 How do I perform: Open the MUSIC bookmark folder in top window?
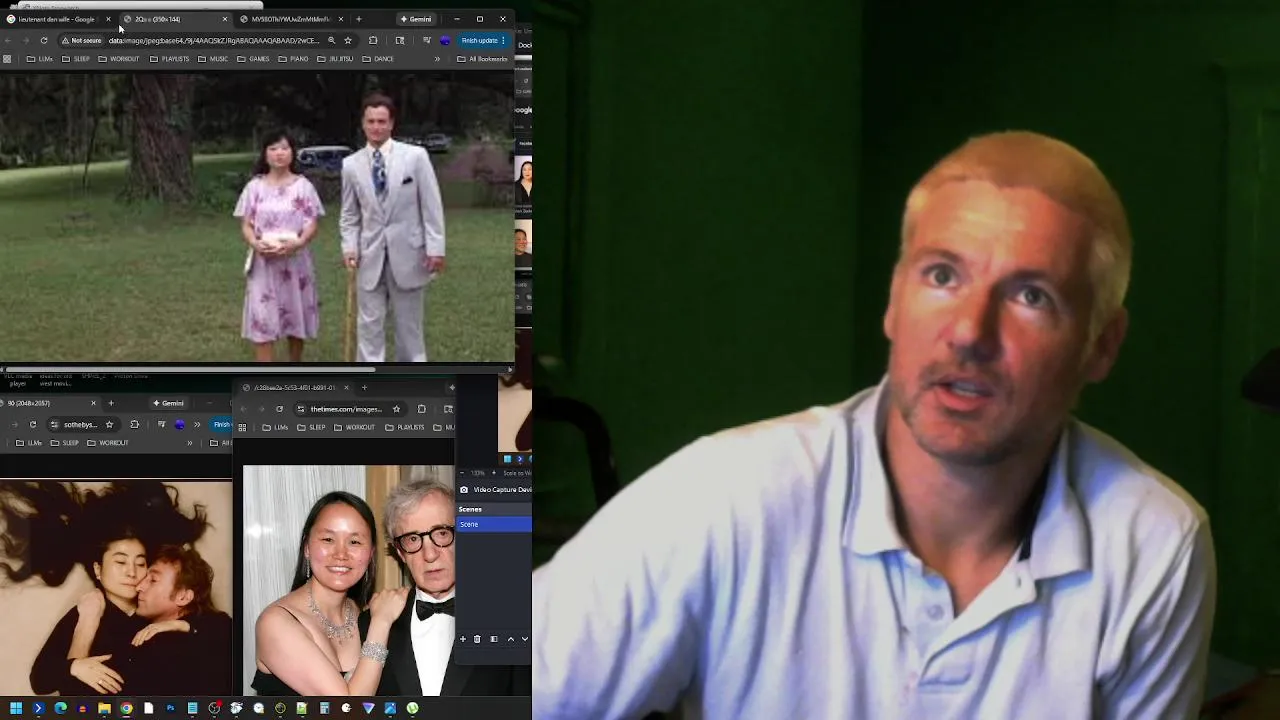tap(213, 59)
